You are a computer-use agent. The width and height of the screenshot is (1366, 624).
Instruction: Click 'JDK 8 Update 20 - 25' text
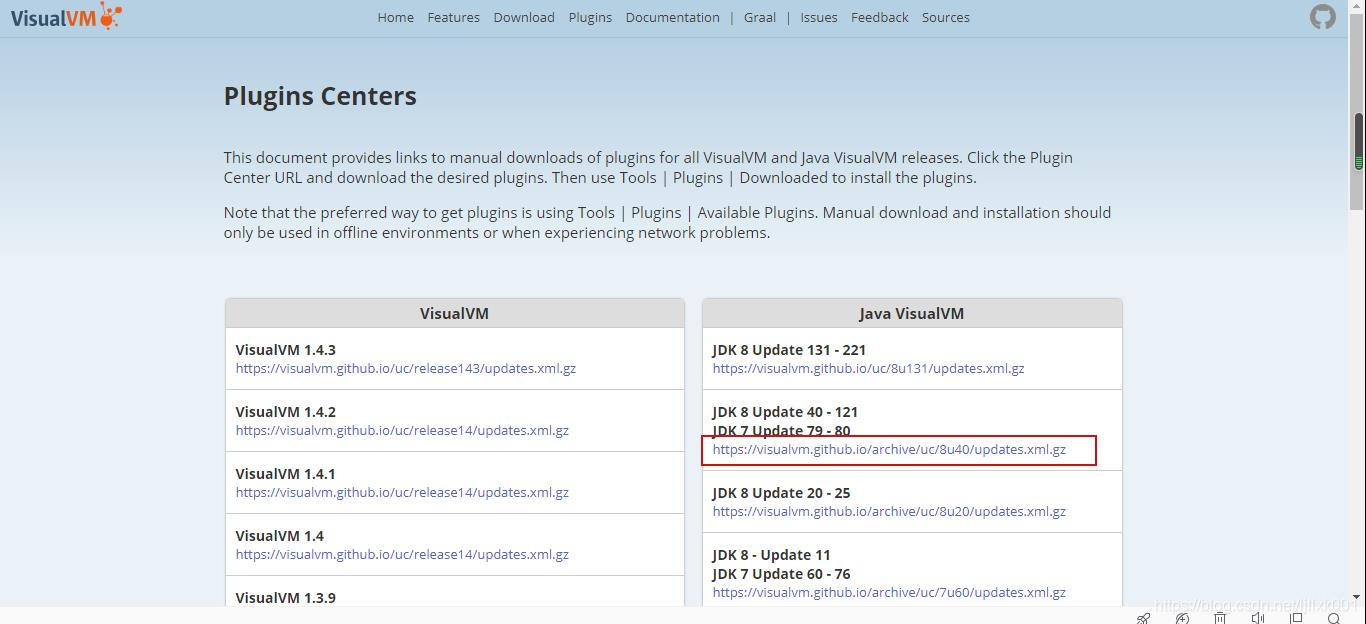coord(781,493)
